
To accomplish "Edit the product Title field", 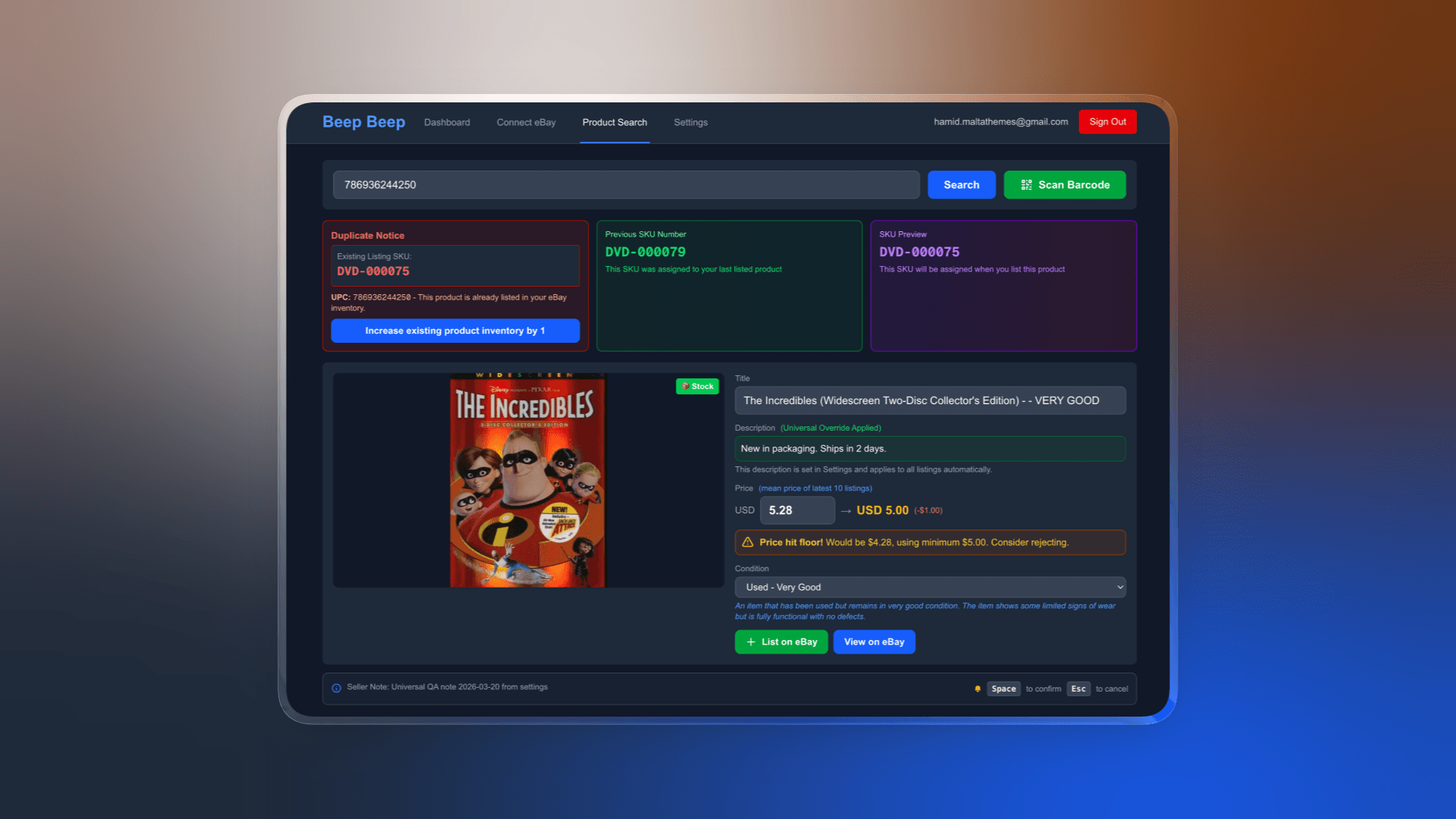I will click(x=930, y=400).
